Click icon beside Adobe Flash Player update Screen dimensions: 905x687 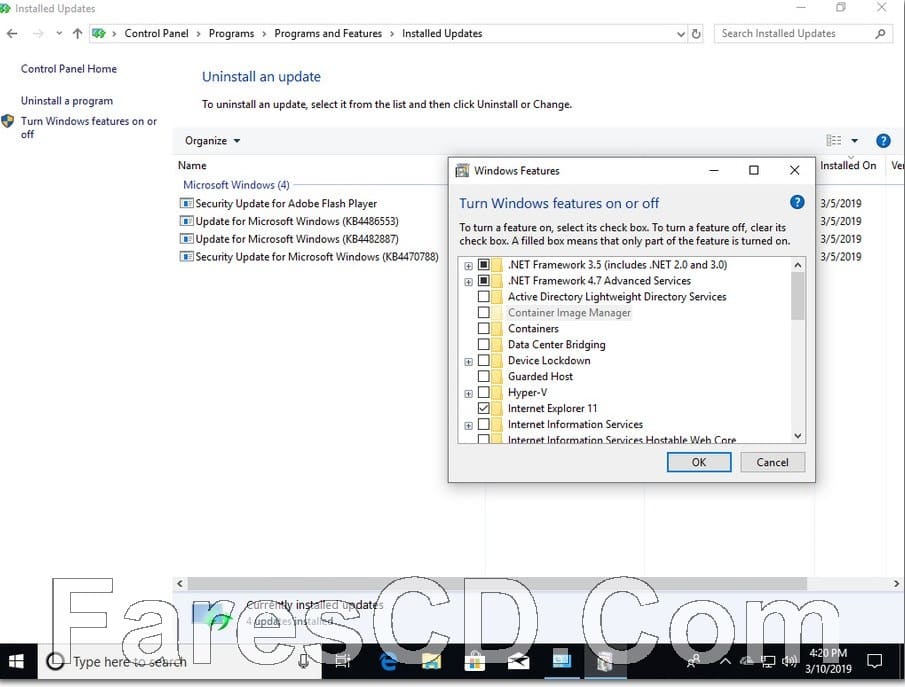[186, 203]
